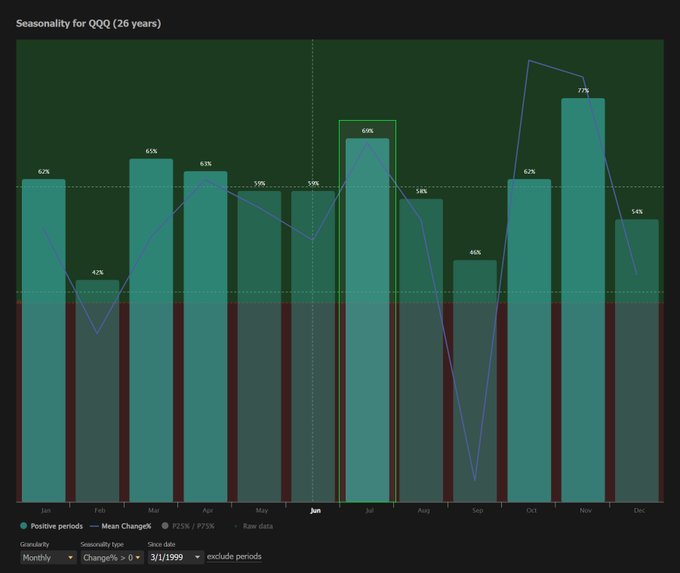Click the Feb axis label
The height and width of the screenshot is (573, 680).
pos(100,511)
